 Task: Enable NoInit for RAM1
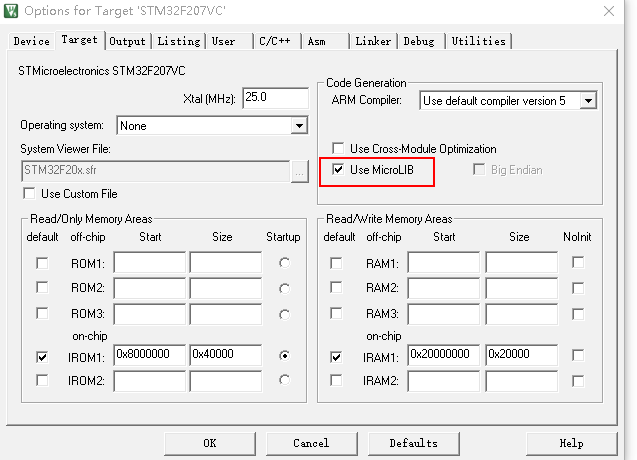coord(578,262)
